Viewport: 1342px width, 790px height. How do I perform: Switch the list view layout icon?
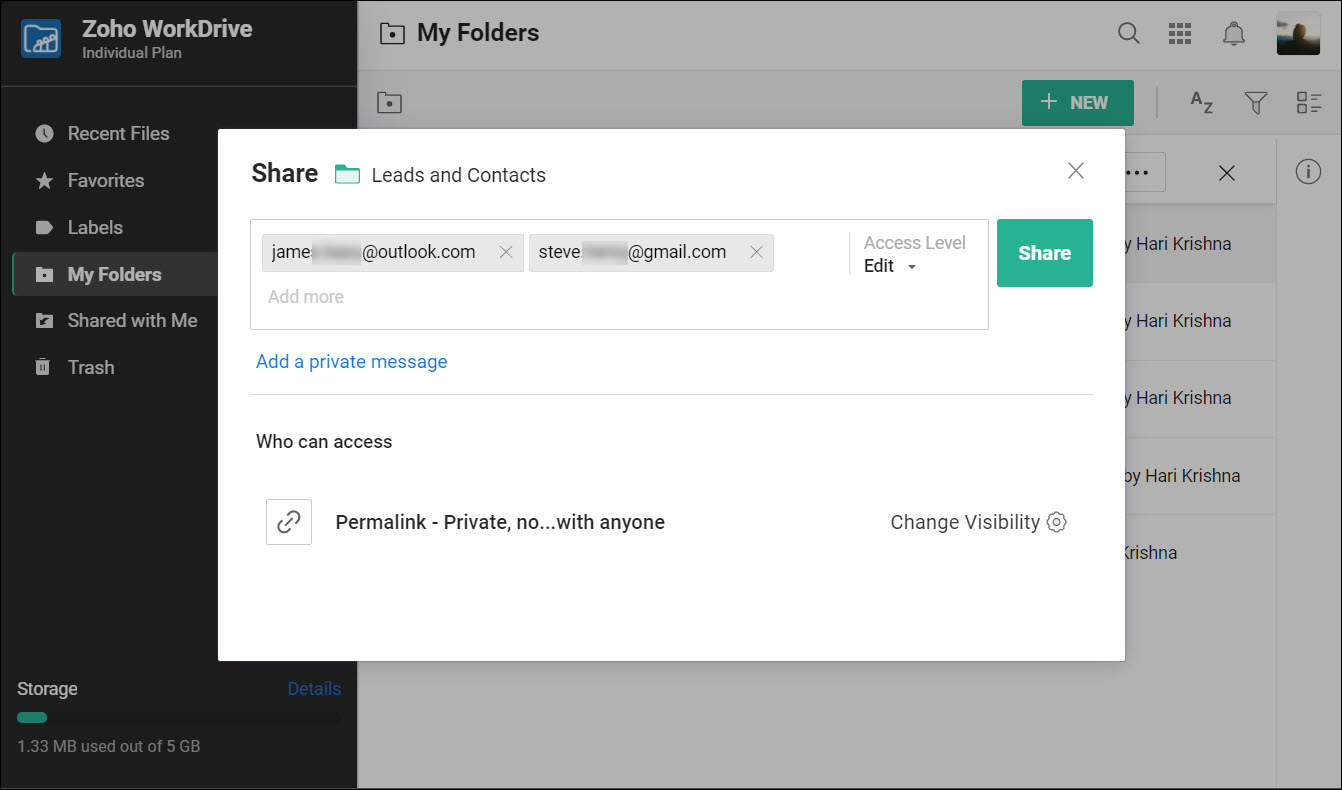click(1308, 102)
